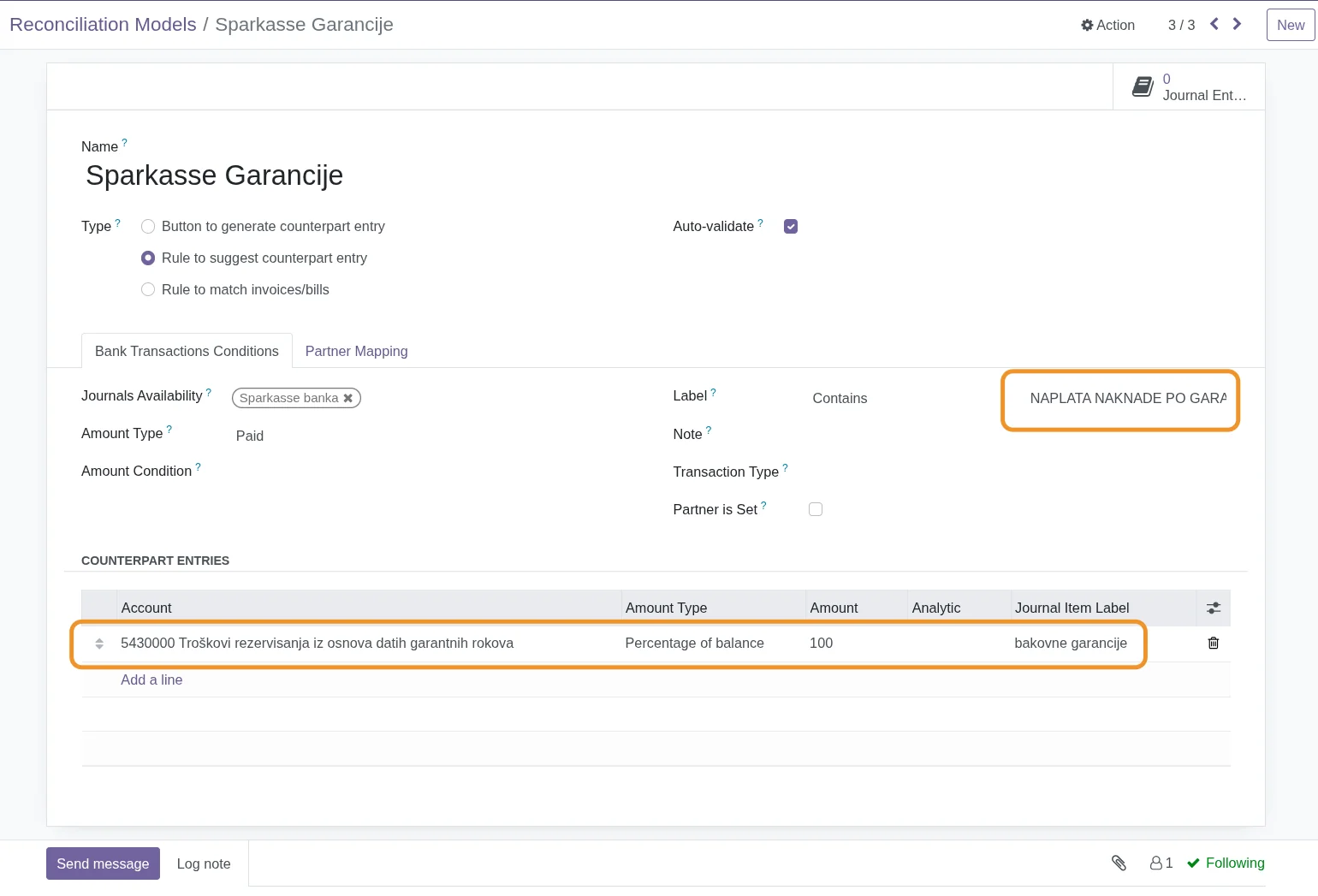Screen dimensions: 1318x896
Task: Uncheck the Auto-validate checkbox
Action: click(791, 227)
